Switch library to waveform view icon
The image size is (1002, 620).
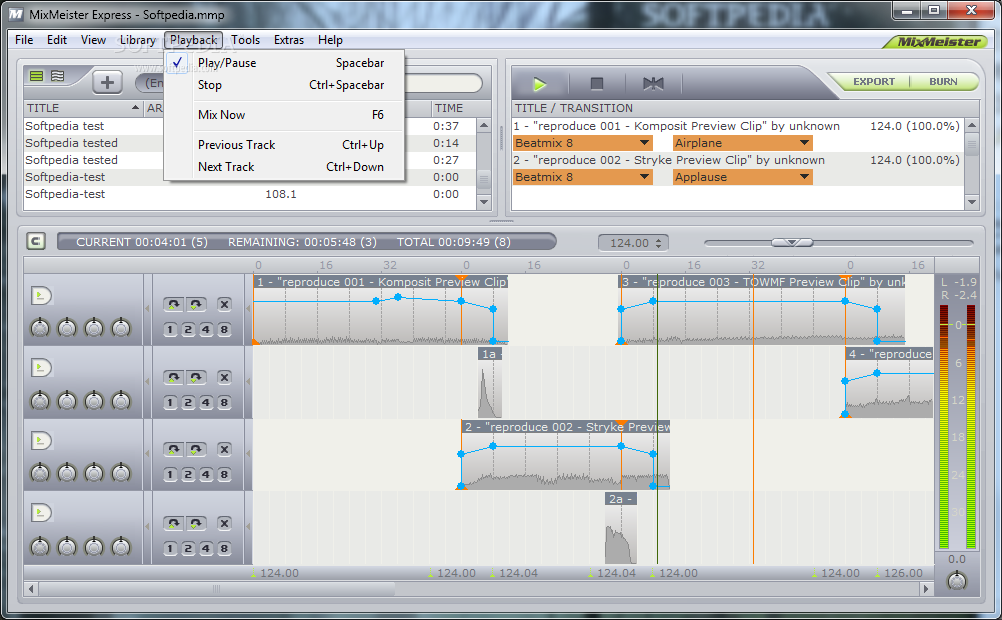click(x=58, y=76)
